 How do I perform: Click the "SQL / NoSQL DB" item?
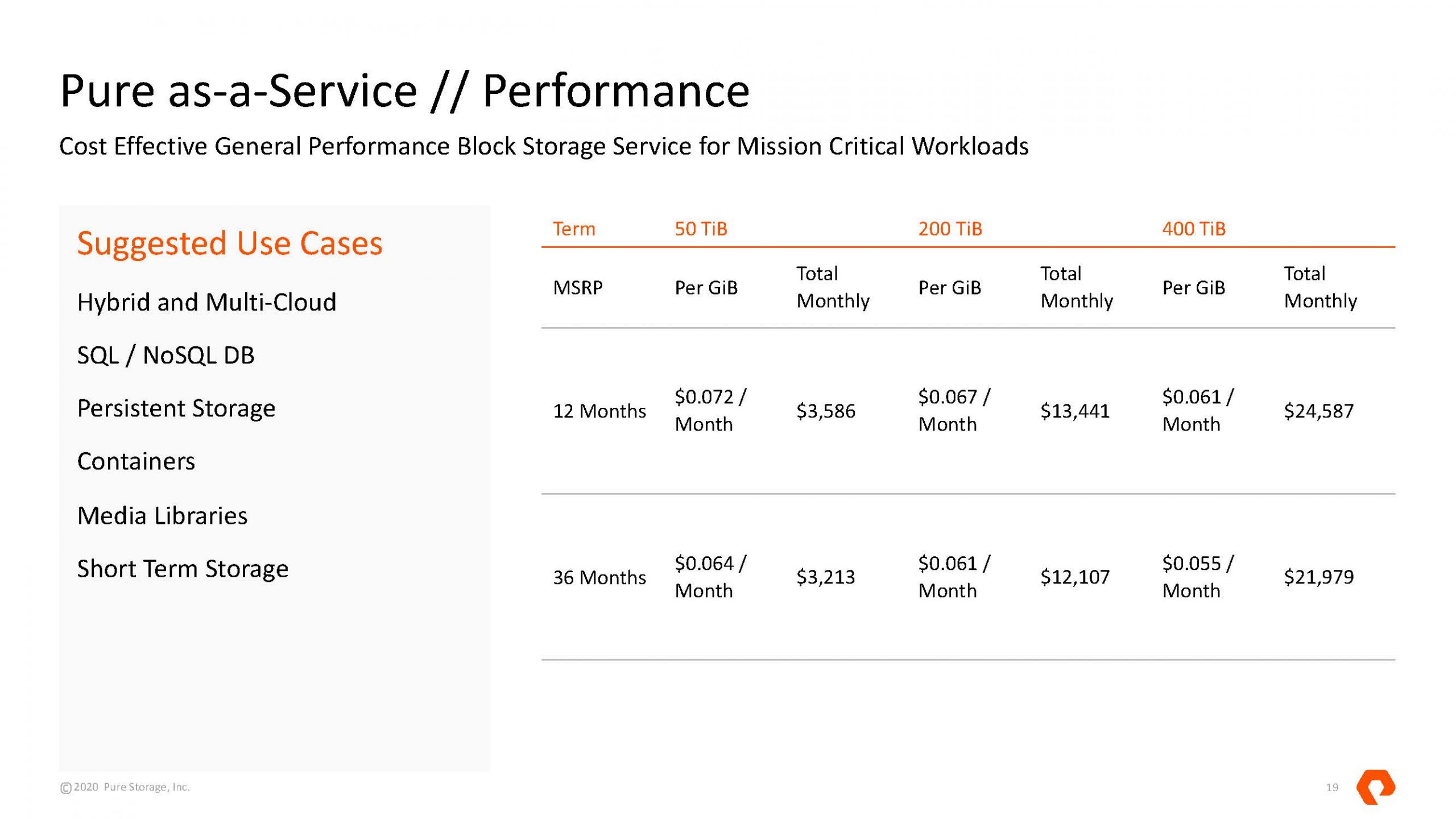coord(166,355)
